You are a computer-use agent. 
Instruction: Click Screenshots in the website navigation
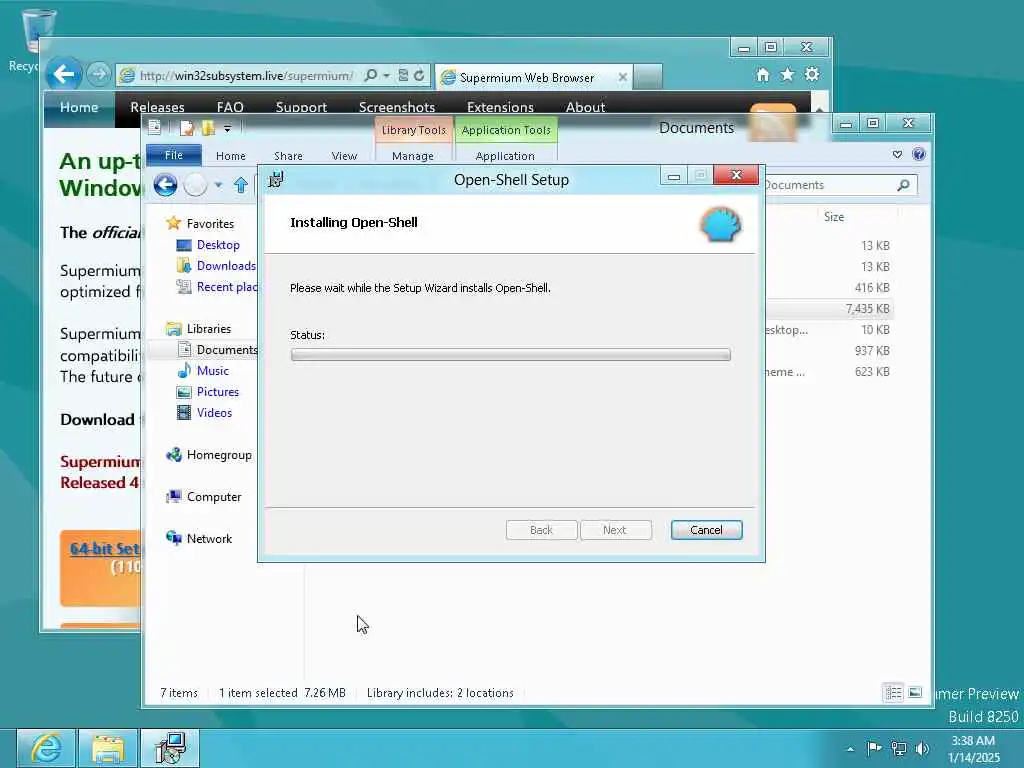click(396, 107)
